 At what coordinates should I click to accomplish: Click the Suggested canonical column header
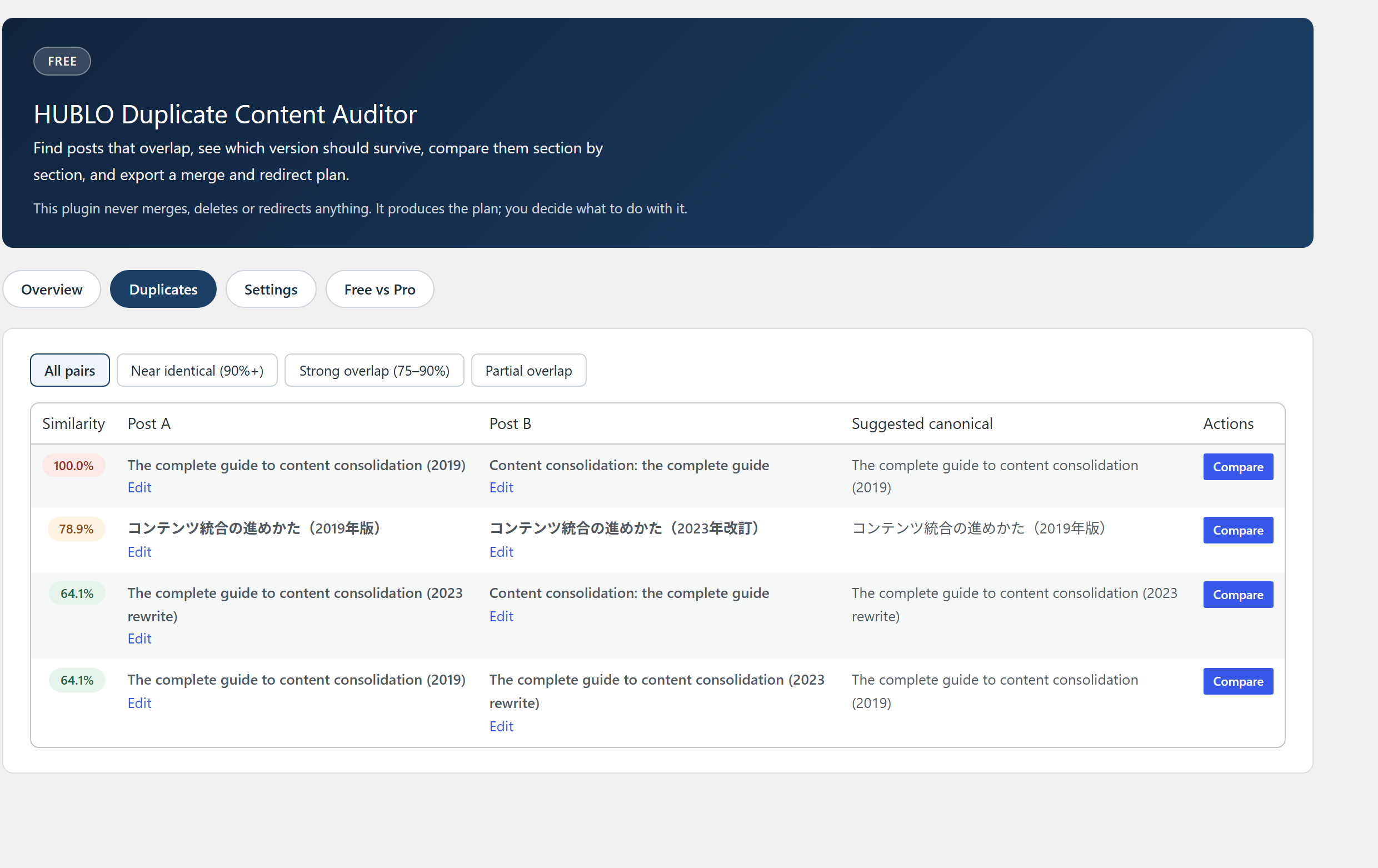(x=922, y=424)
